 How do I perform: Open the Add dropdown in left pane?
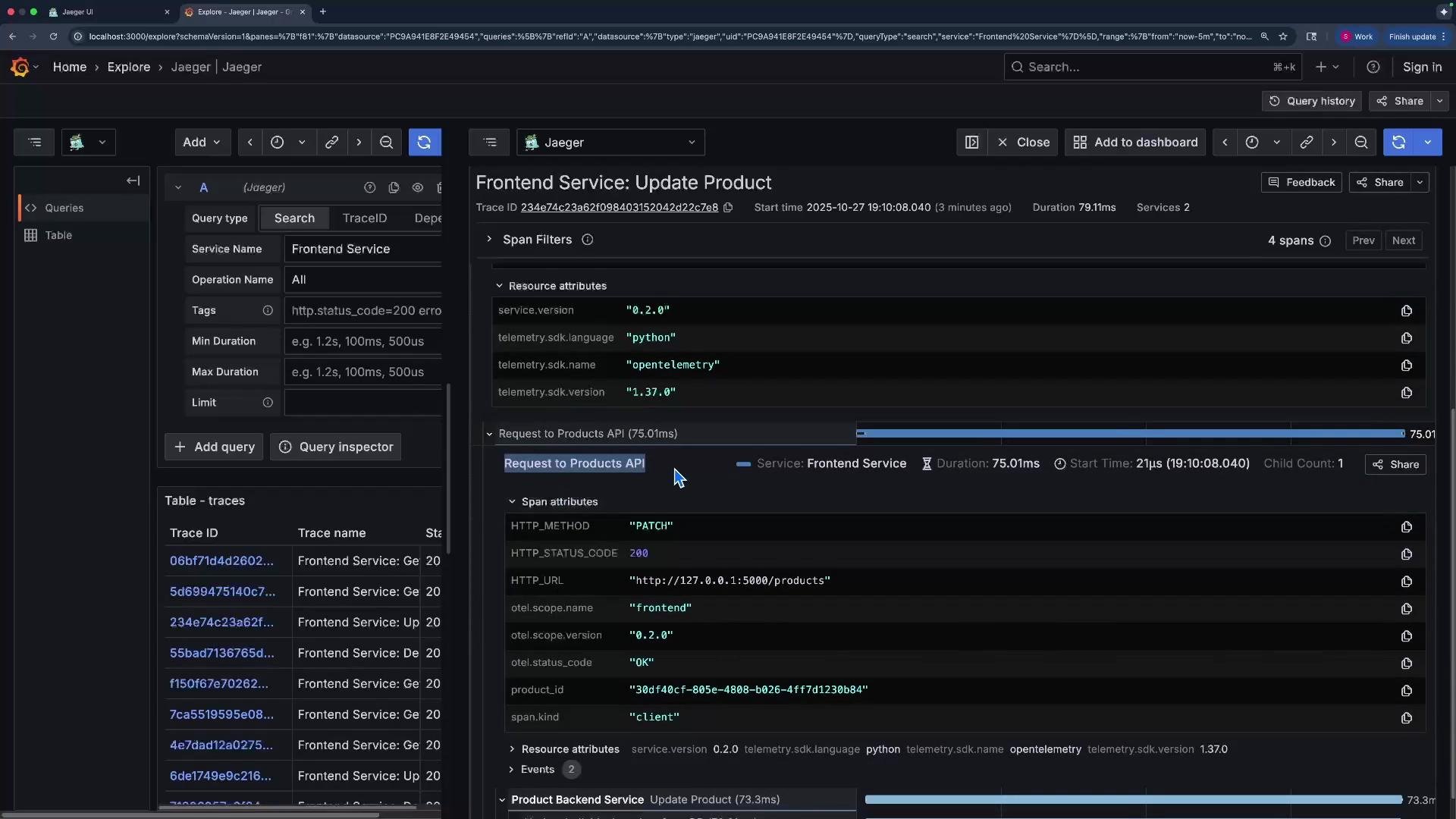click(x=202, y=143)
